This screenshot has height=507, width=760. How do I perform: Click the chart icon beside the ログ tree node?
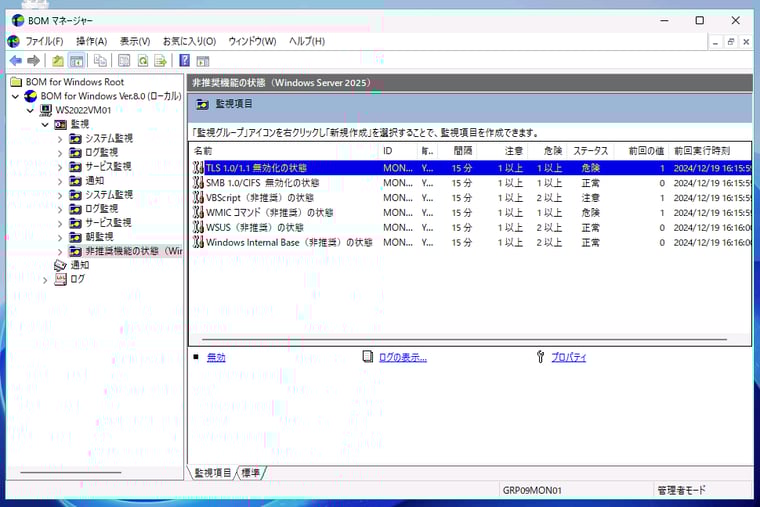61,279
